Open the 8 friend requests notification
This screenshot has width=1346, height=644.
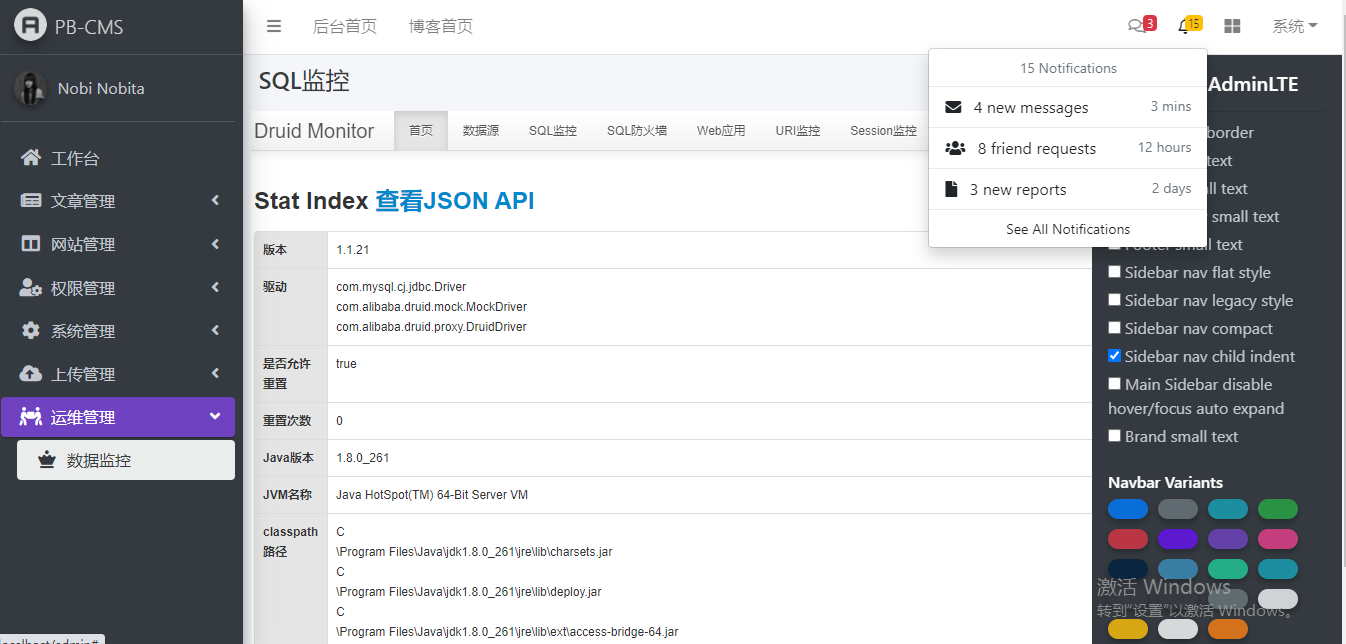(x=1068, y=148)
